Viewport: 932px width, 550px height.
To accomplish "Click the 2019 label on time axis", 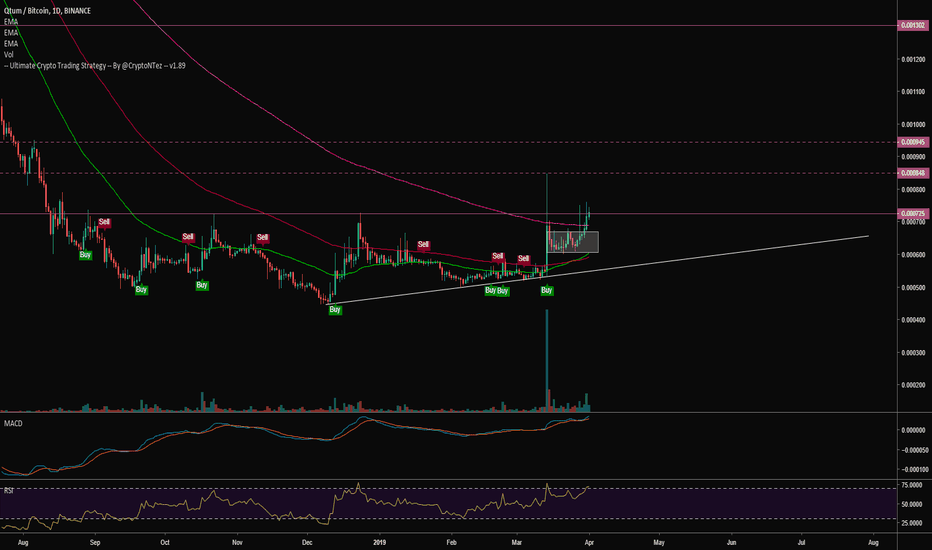I will (x=379, y=542).
